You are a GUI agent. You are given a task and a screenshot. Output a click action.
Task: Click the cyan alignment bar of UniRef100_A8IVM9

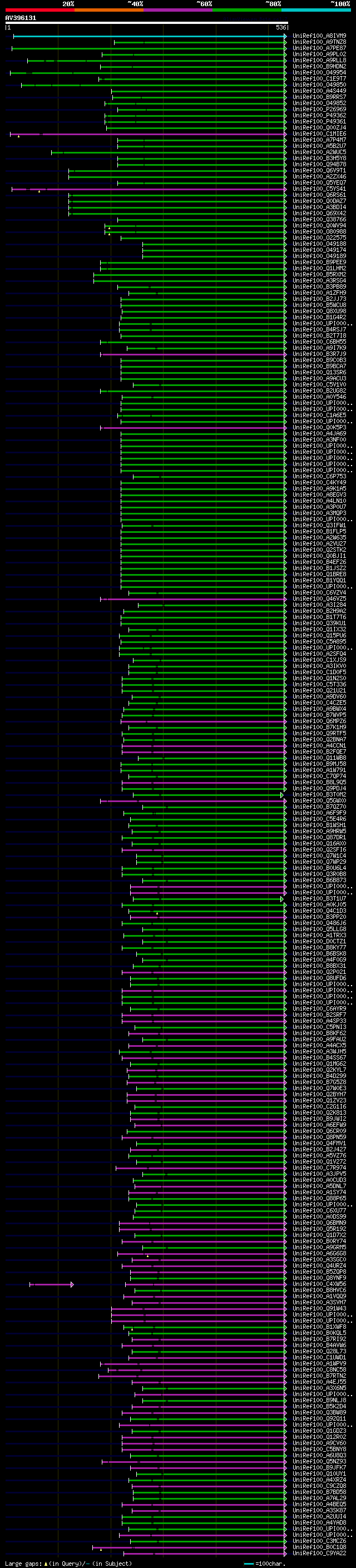[150, 36]
